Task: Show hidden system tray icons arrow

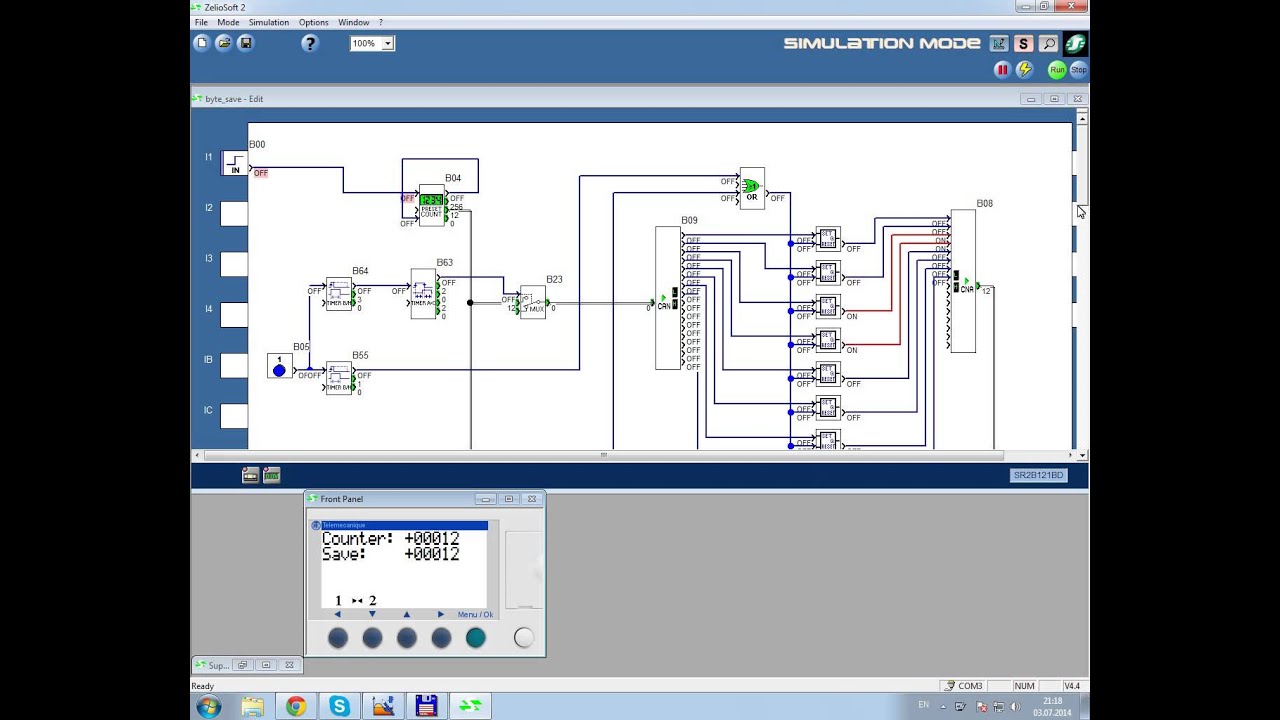Action: tap(942, 706)
